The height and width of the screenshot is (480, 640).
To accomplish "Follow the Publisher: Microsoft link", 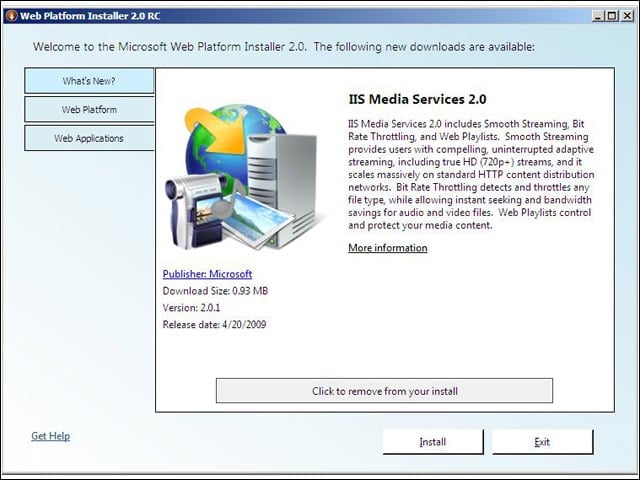I will pos(207,274).
